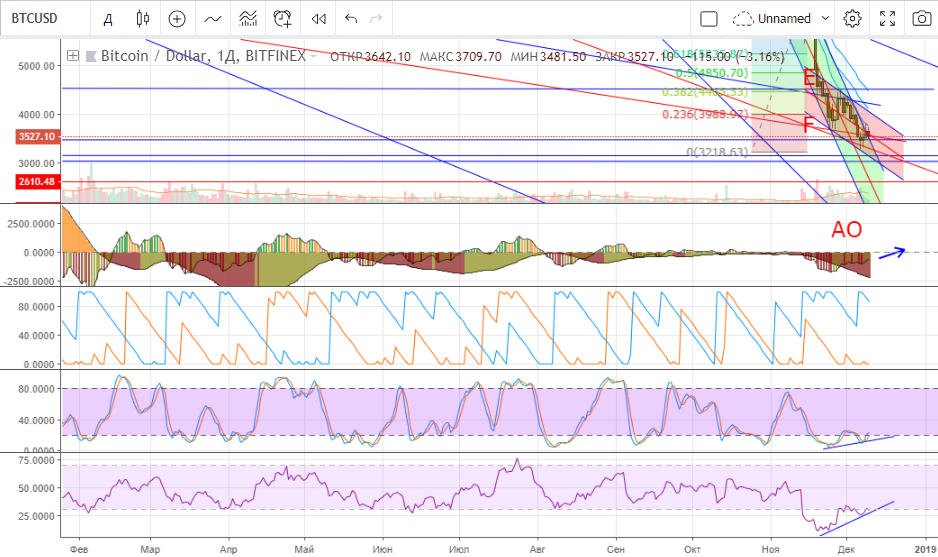This screenshot has width=938, height=557.
Task: Undo the last chart action
Action: click(350, 18)
